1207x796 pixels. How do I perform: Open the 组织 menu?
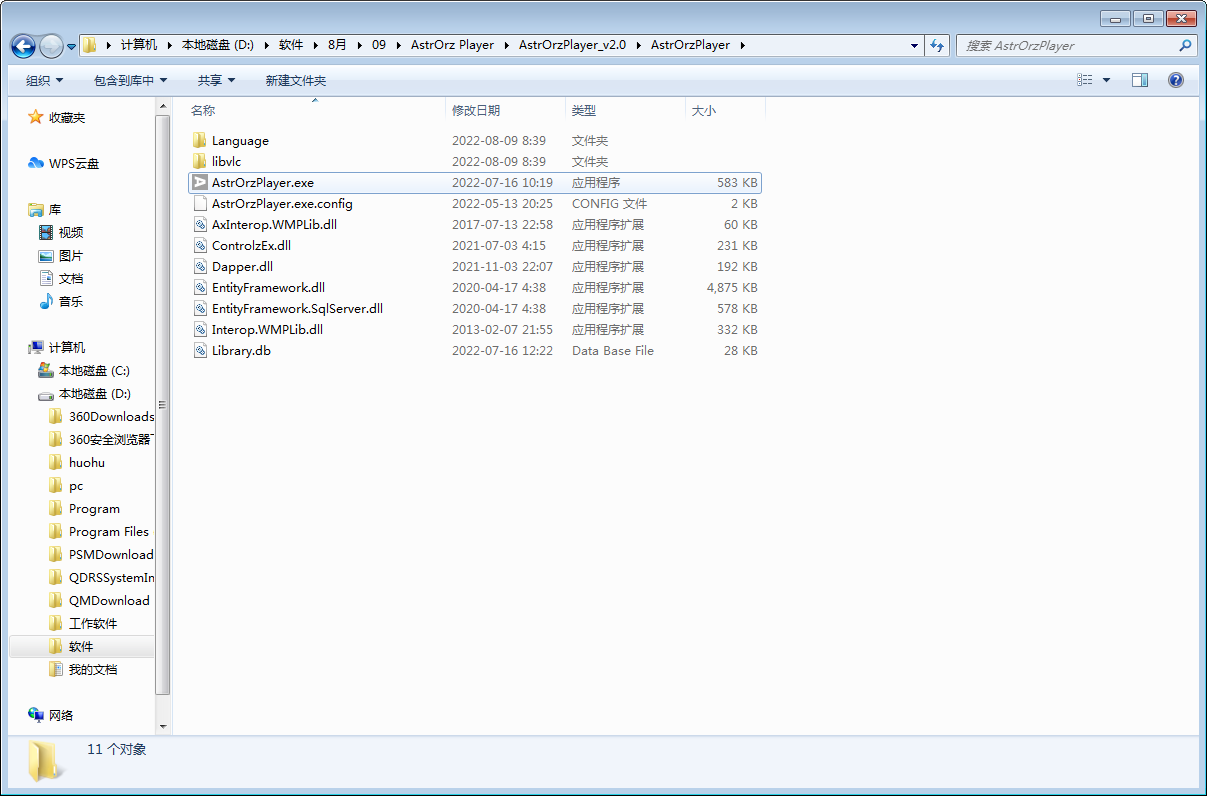44,80
